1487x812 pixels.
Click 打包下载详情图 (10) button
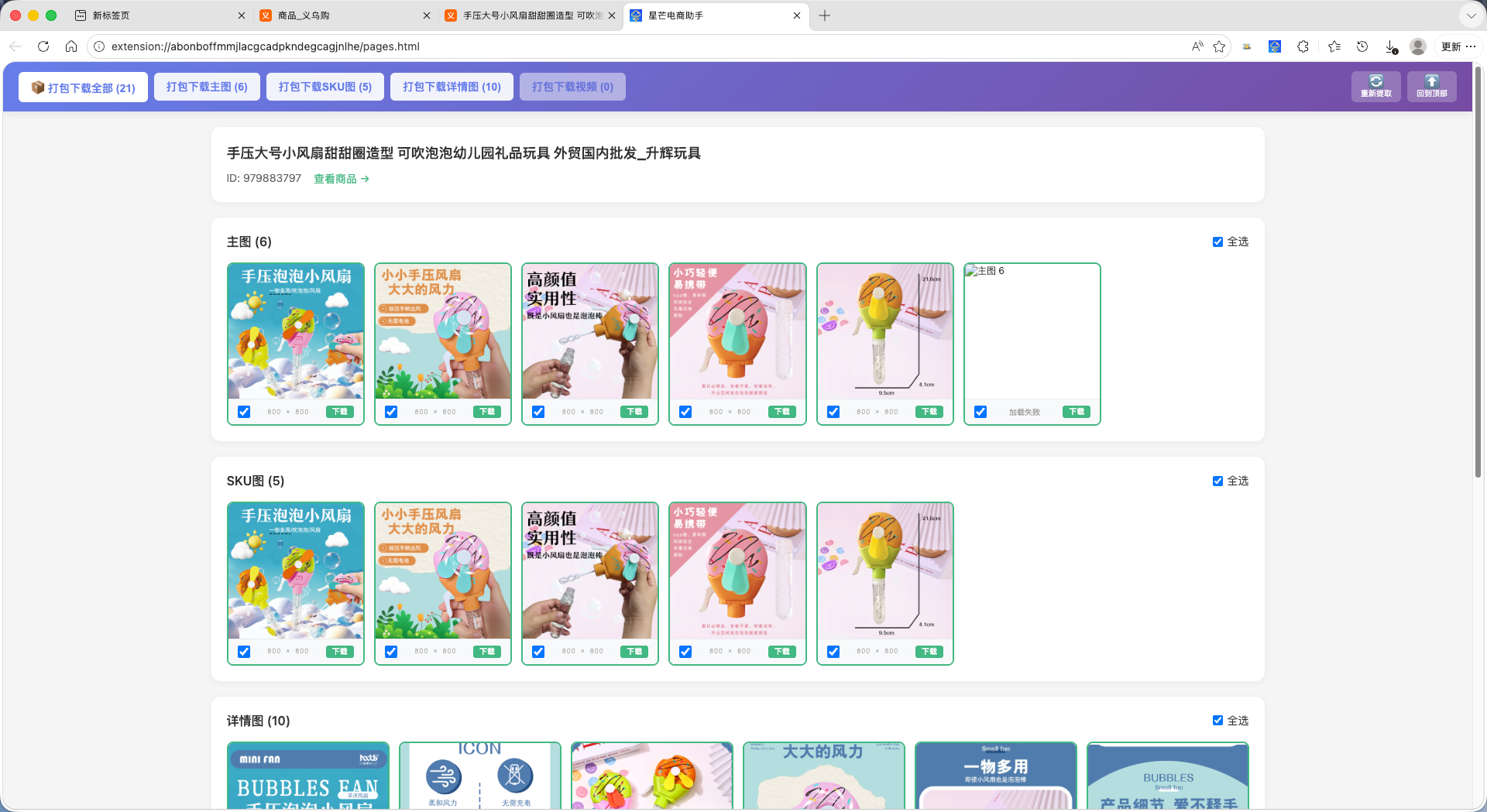452,87
